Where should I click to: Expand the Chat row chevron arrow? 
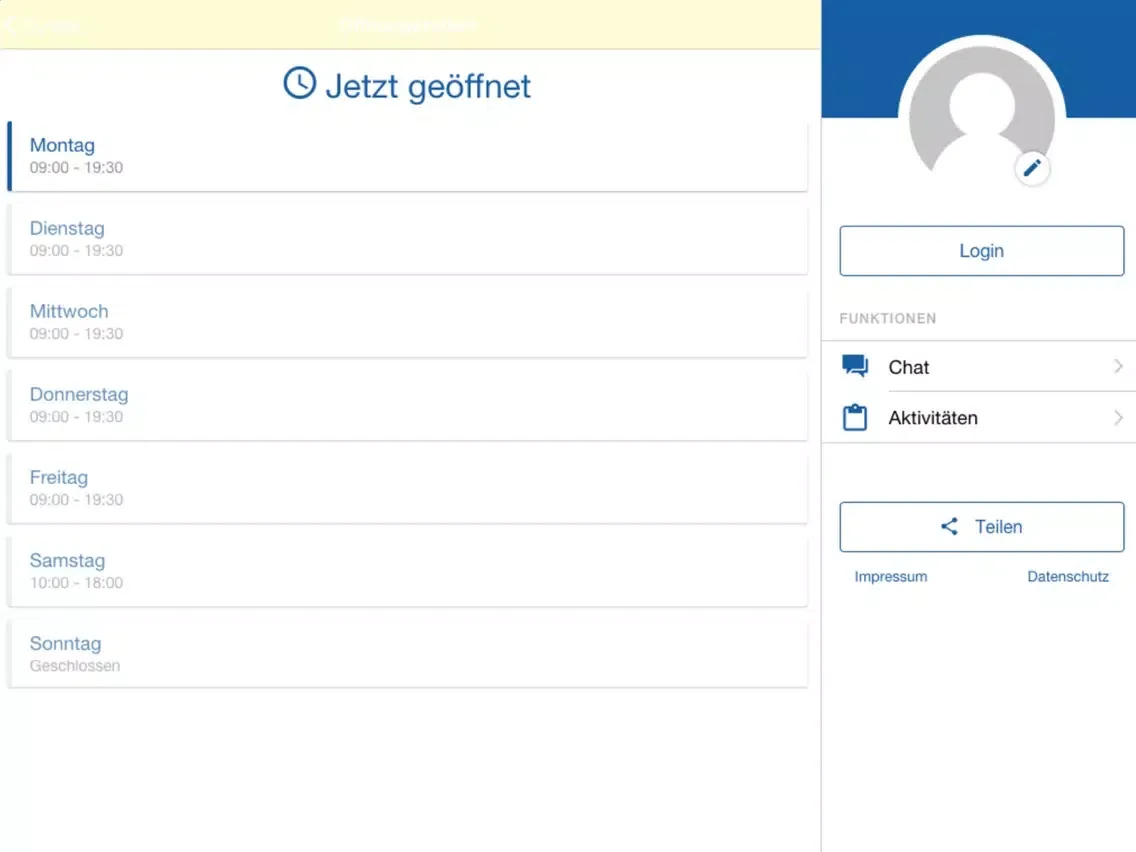(1118, 366)
